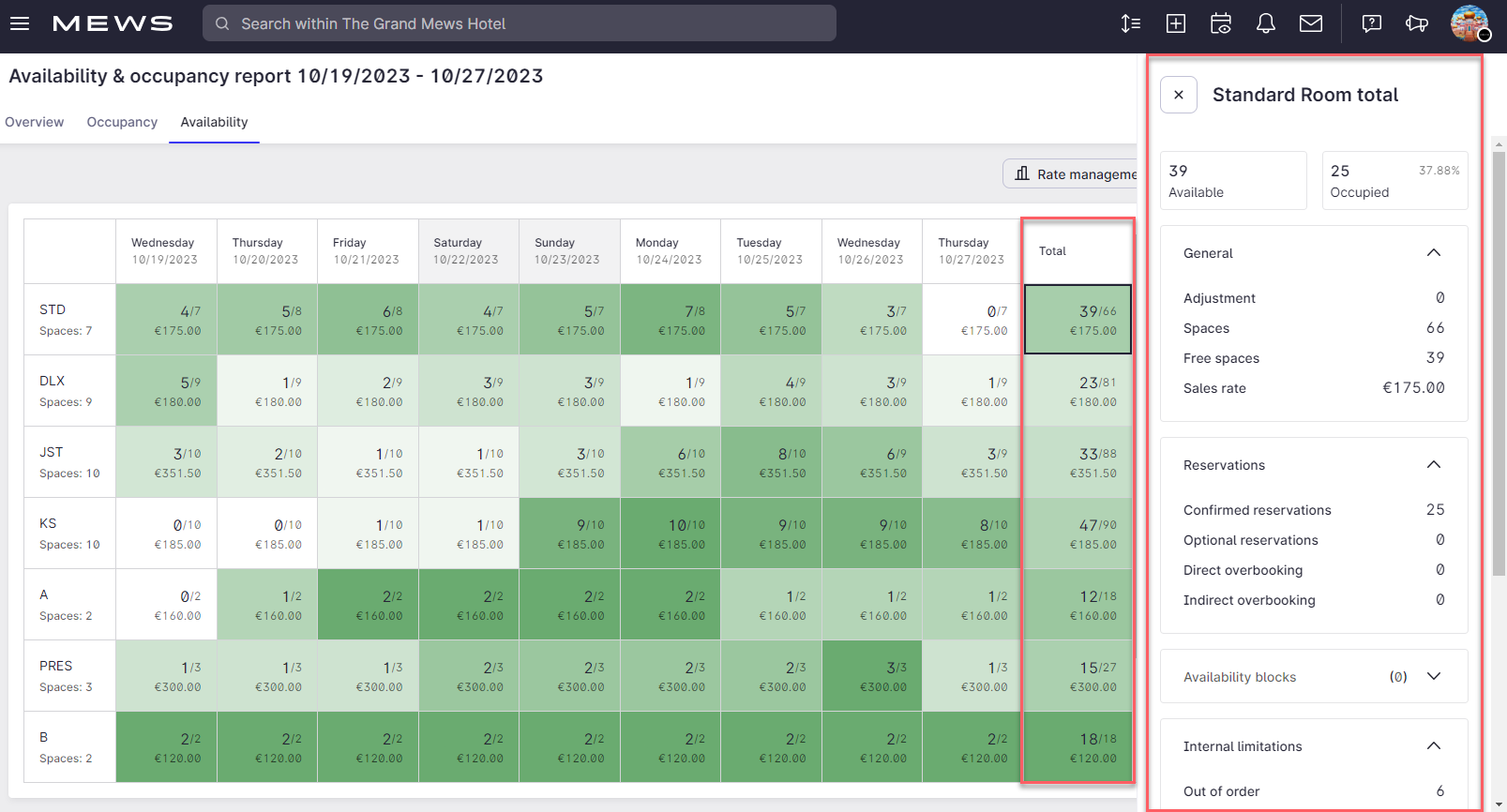The width and height of the screenshot is (1507, 812).
Task: Collapse the General section
Action: 1433,253
